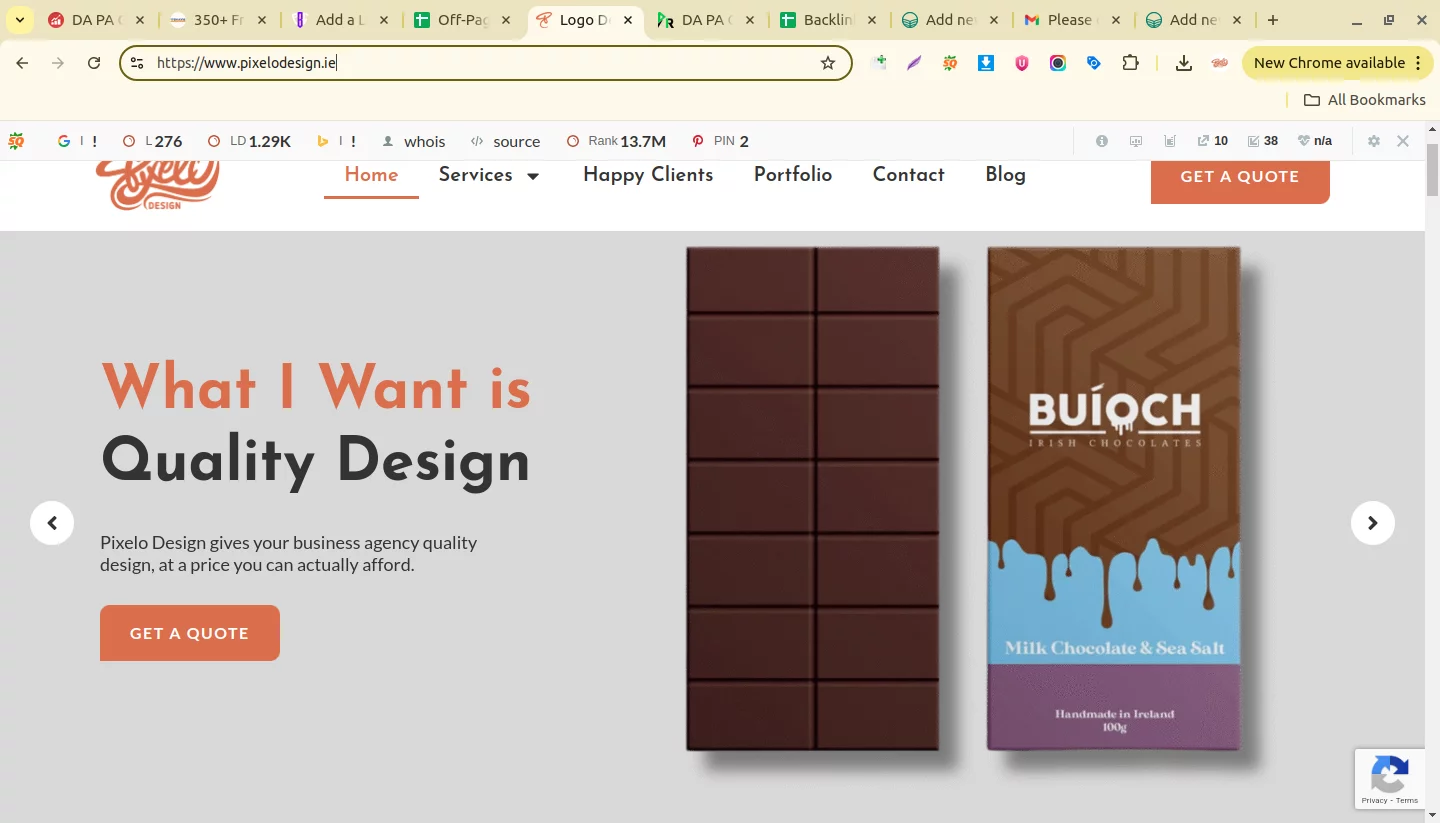Click the reCAPTCHA Privacy link

pos(1374,800)
